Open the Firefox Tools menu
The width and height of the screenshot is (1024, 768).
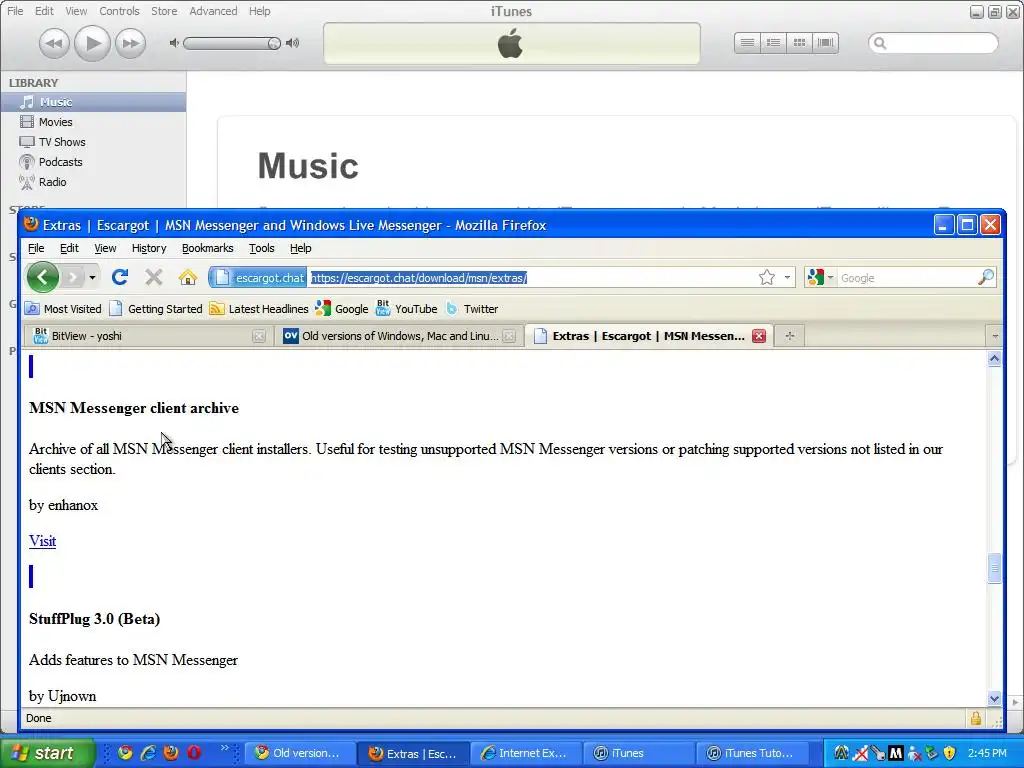(261, 248)
